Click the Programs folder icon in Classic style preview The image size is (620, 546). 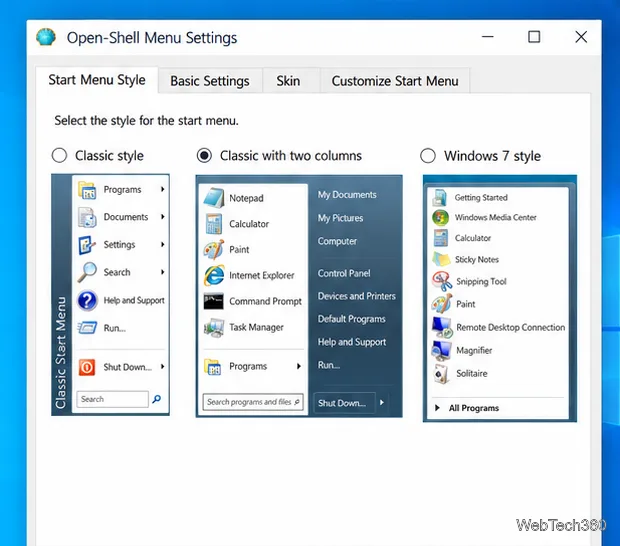tap(87, 190)
